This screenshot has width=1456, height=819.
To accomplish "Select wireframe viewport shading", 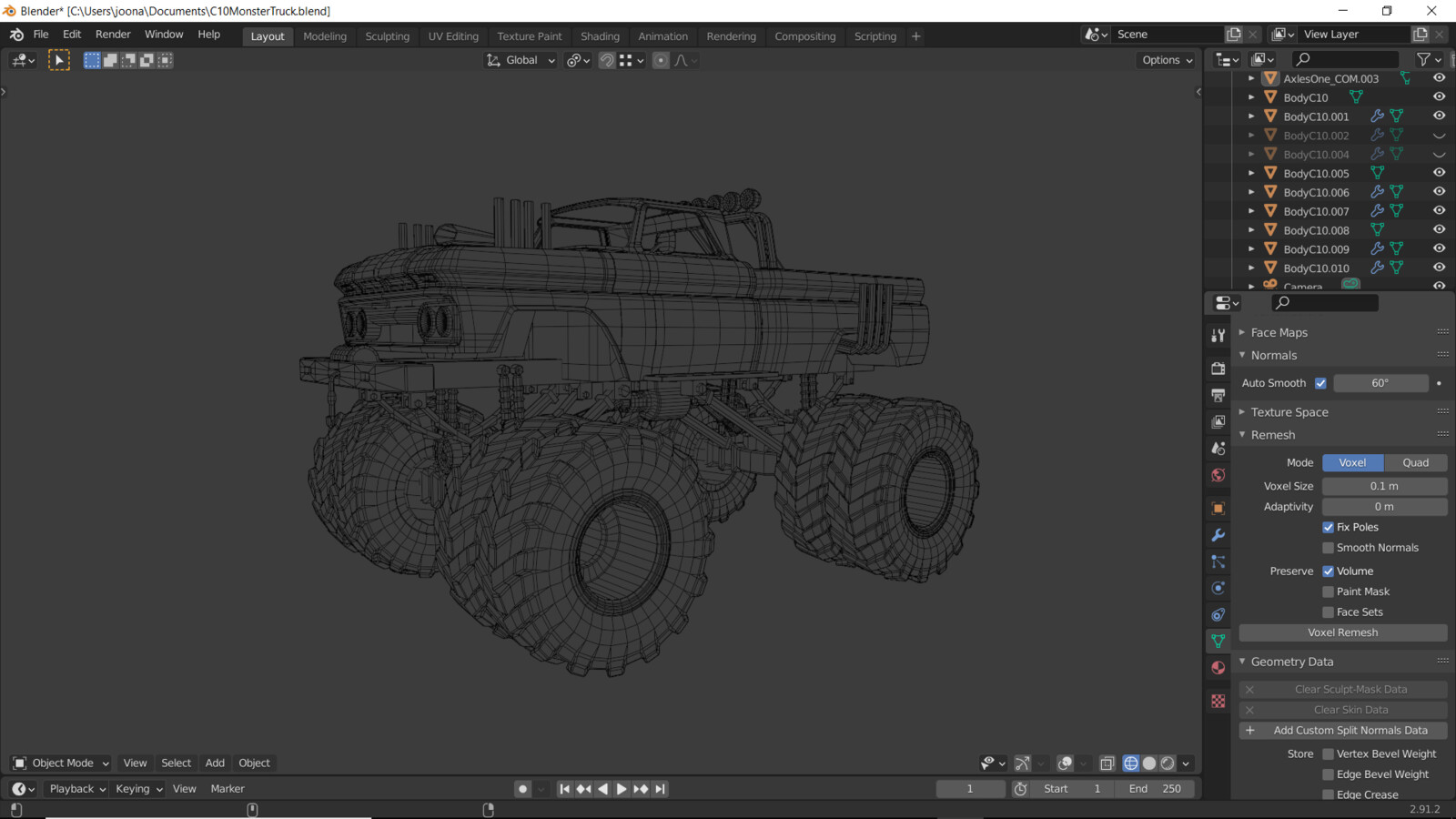I will (1130, 763).
